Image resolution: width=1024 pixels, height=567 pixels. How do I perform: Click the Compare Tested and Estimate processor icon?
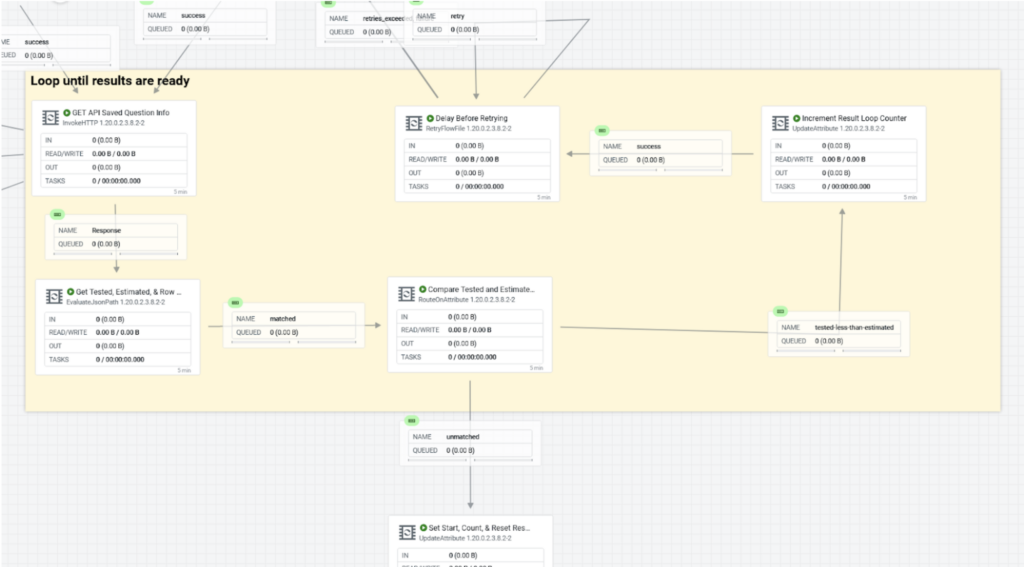point(405,294)
